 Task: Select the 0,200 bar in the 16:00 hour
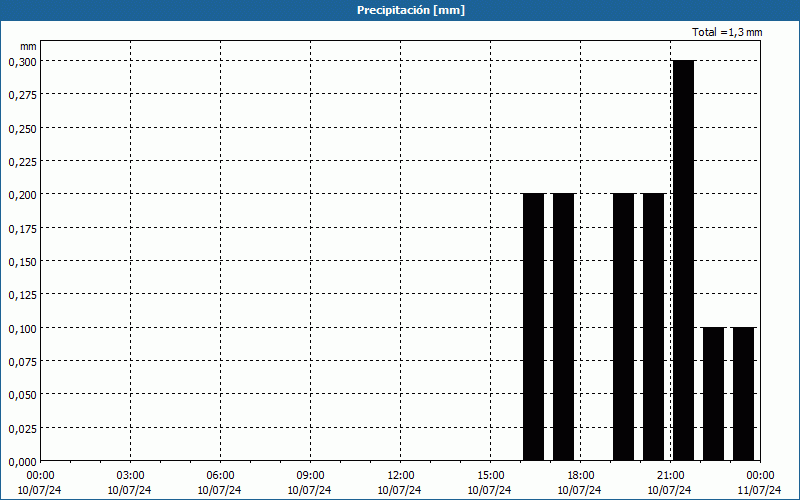(x=534, y=327)
